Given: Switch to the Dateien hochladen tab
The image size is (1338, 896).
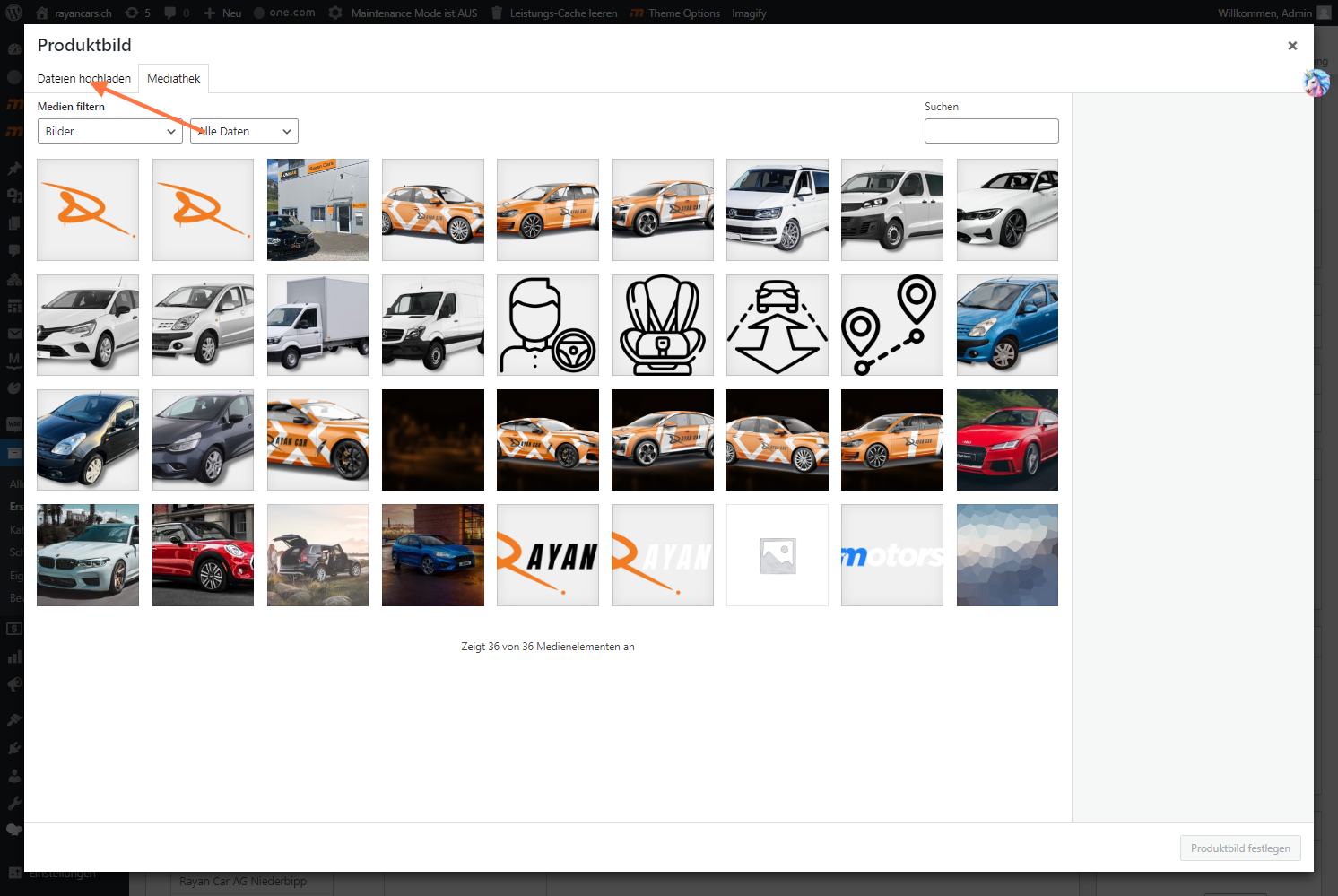Looking at the screenshot, I should tap(84, 79).
